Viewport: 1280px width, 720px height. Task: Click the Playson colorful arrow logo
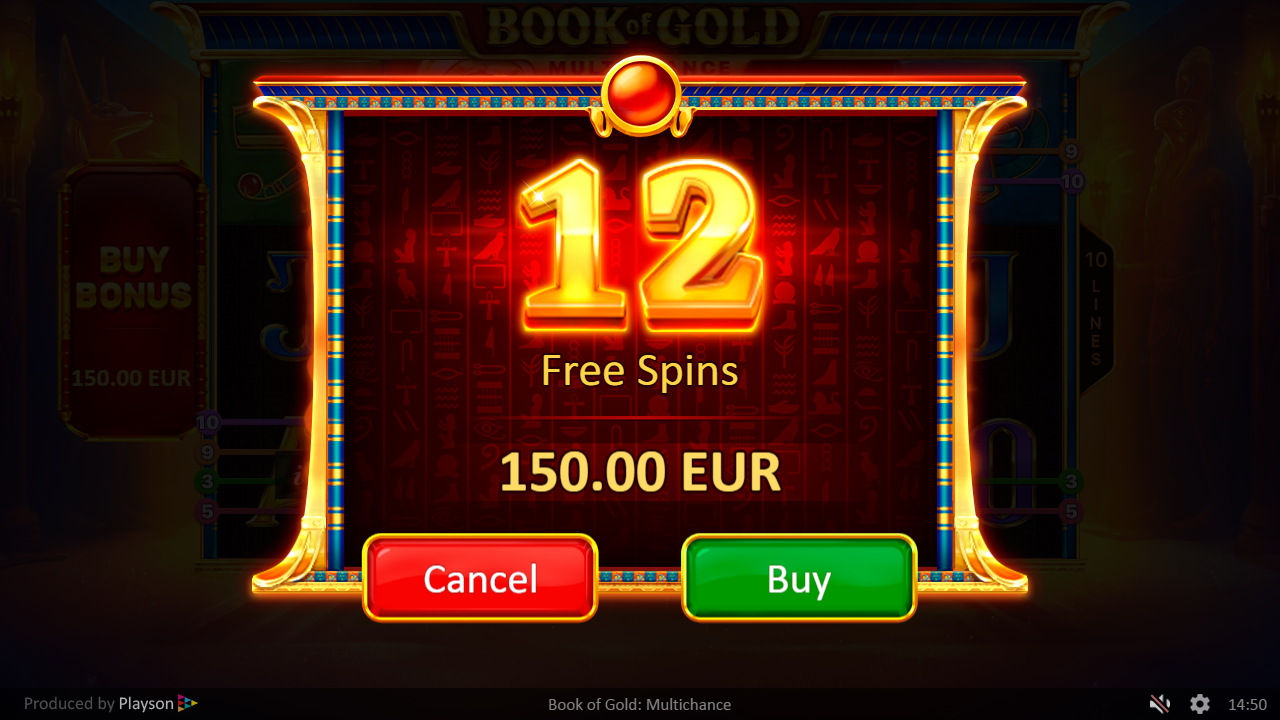[188, 703]
